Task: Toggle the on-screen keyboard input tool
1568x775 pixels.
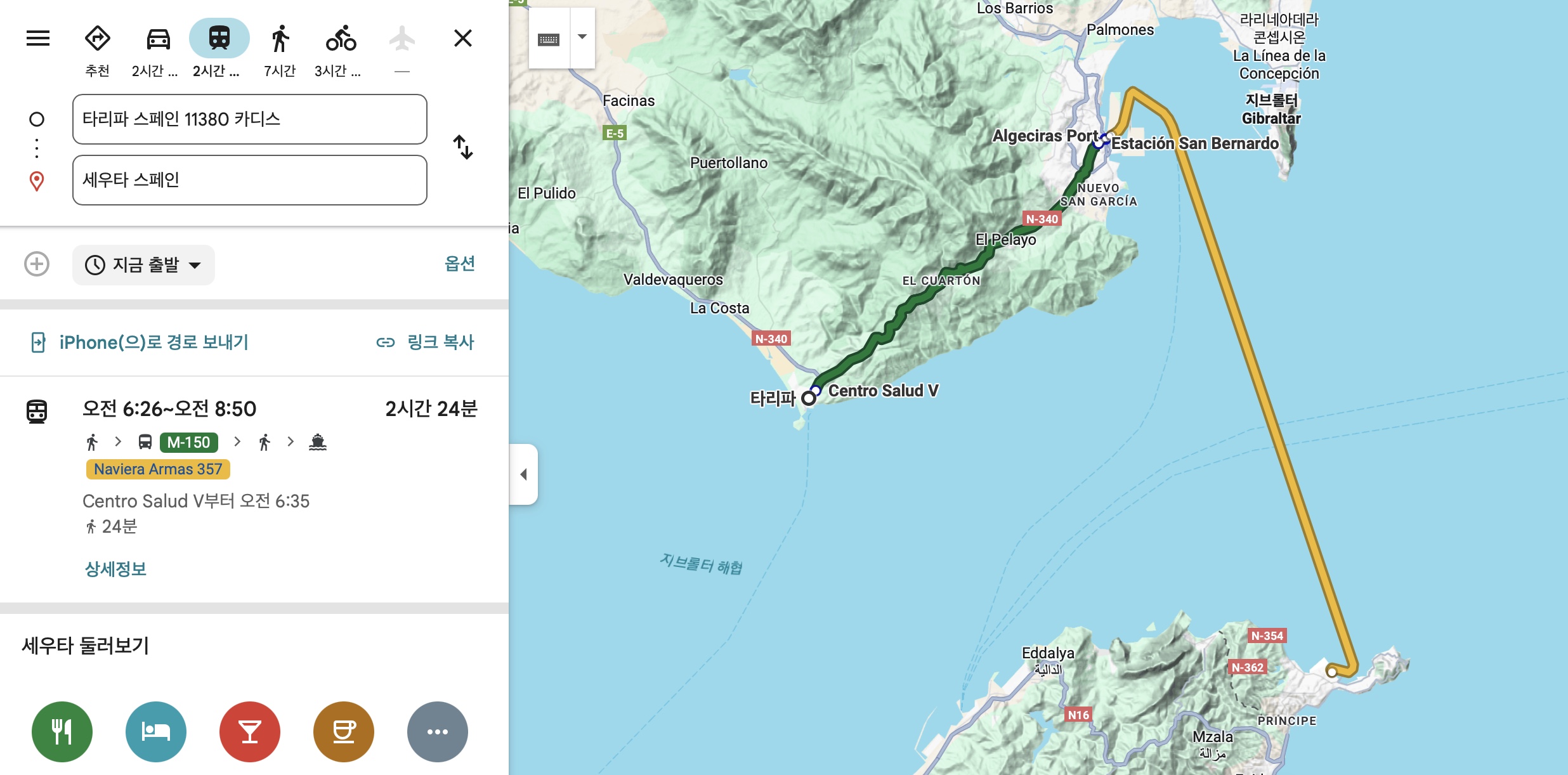Action: pyautogui.click(x=549, y=39)
